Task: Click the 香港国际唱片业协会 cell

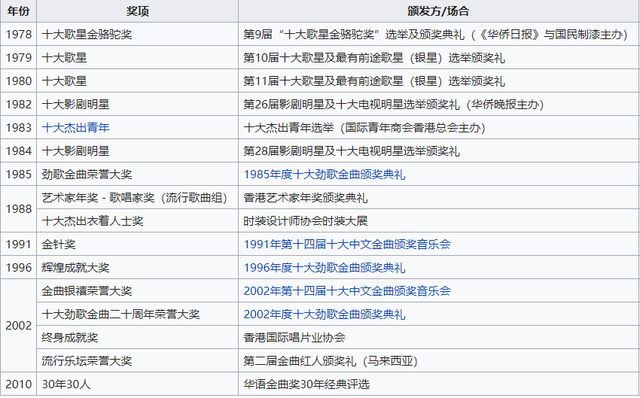Action: (439, 338)
